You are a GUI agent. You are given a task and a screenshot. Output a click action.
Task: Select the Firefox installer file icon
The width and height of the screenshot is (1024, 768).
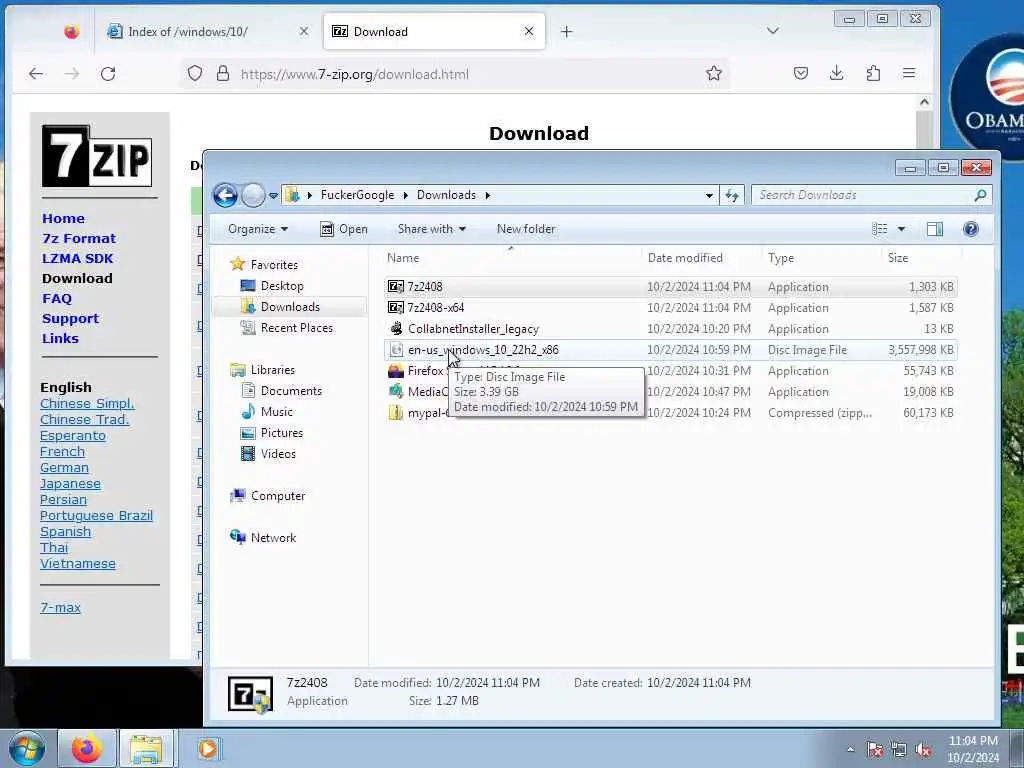pyautogui.click(x=396, y=371)
